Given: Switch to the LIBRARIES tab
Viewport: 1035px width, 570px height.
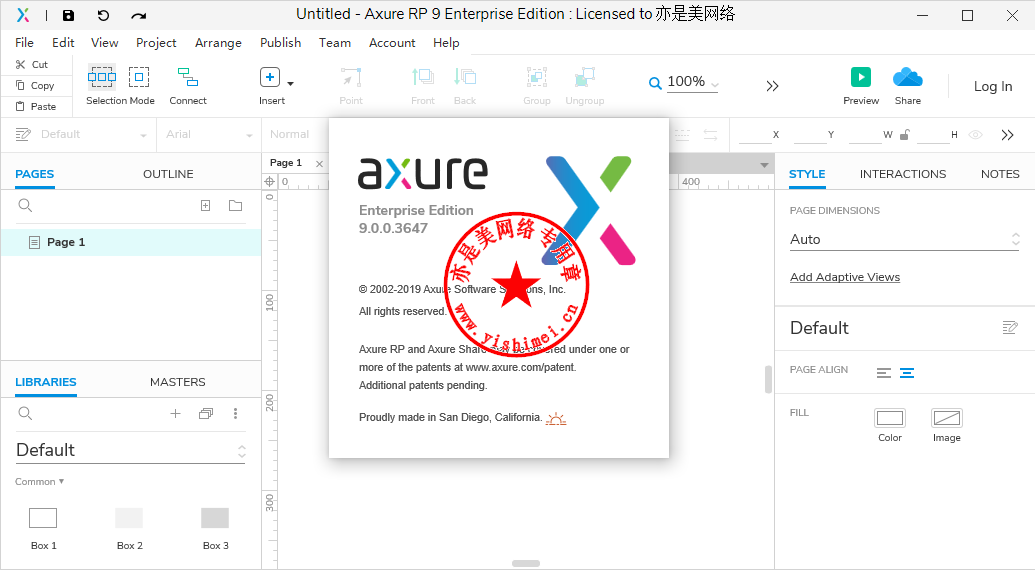Looking at the screenshot, I should [x=46, y=382].
